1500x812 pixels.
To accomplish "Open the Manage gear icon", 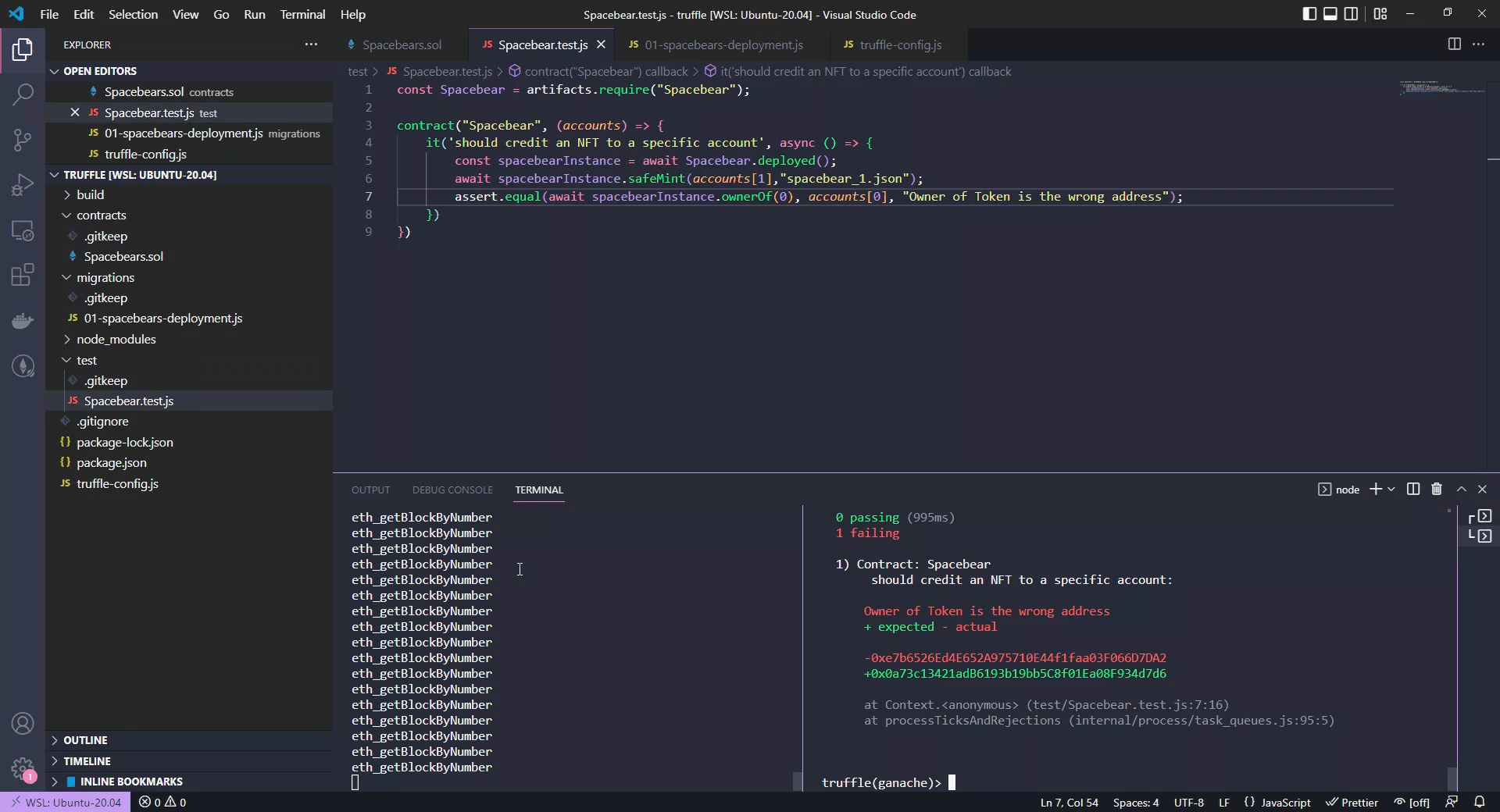I will (23, 769).
